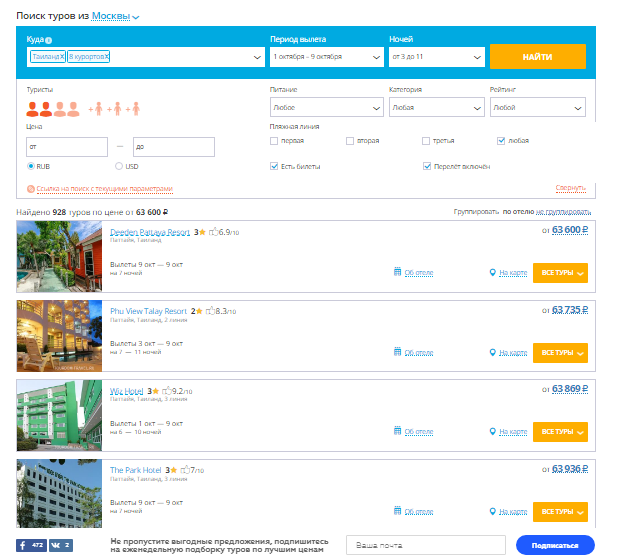Select the adult tourists icon group

52,107
